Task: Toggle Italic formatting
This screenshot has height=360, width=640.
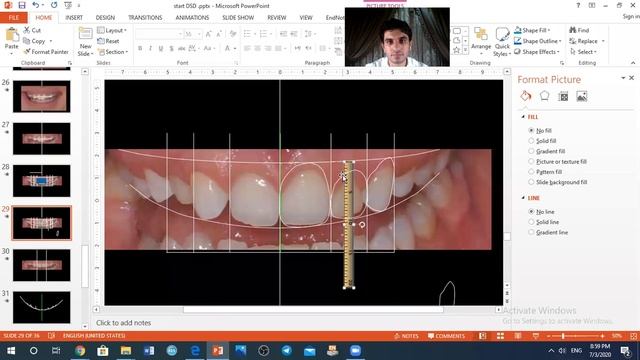Action: click(x=151, y=49)
